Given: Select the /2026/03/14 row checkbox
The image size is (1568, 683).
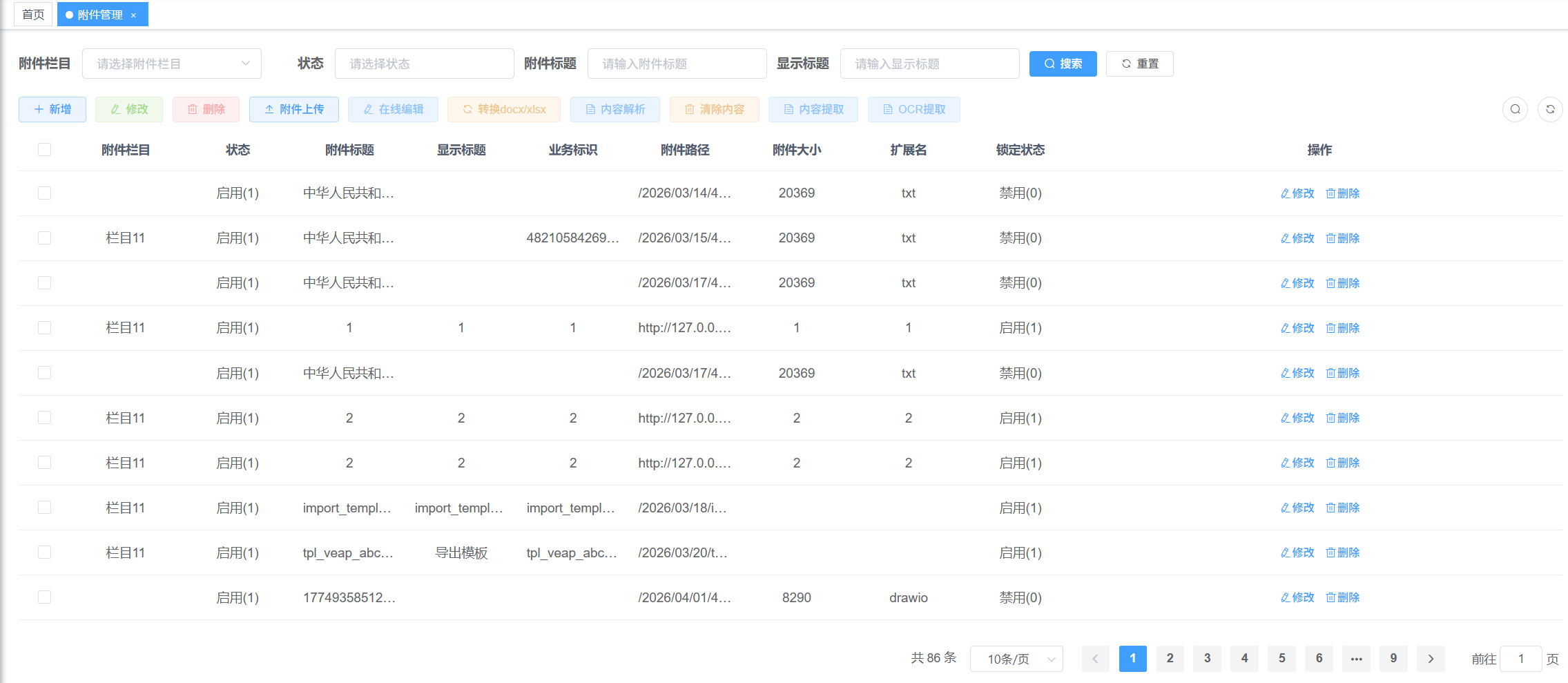Looking at the screenshot, I should tap(45, 193).
